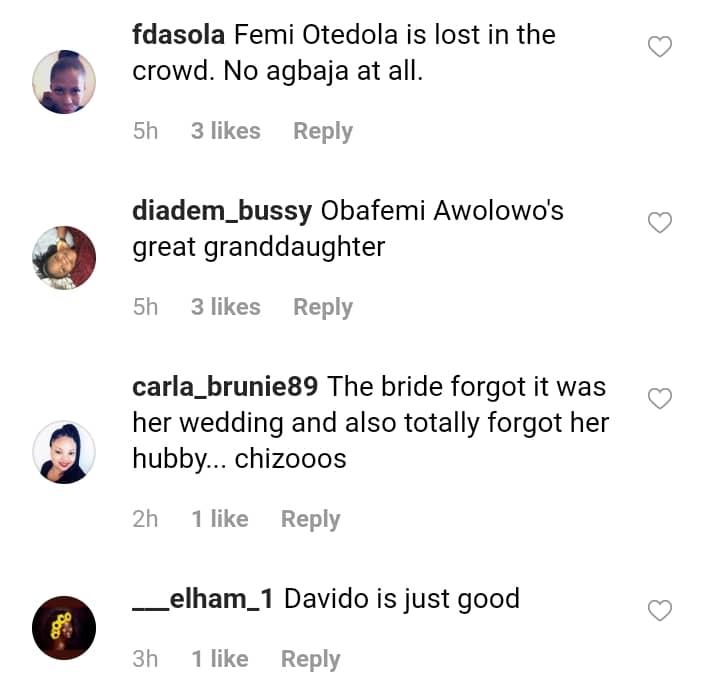Heart carla_brunie89's comment about the bride
720x691 pixels.
[x=660, y=399]
